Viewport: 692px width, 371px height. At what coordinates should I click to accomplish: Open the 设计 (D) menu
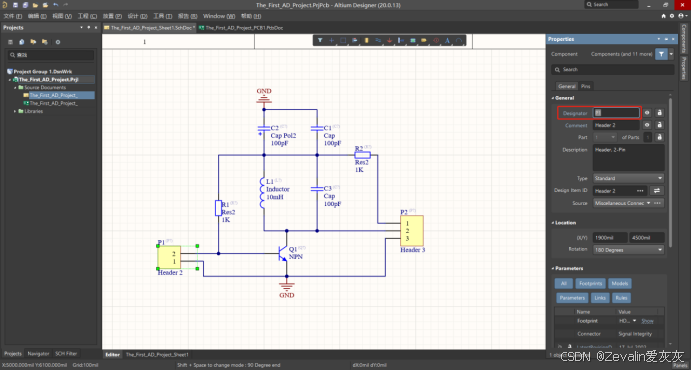point(137,16)
